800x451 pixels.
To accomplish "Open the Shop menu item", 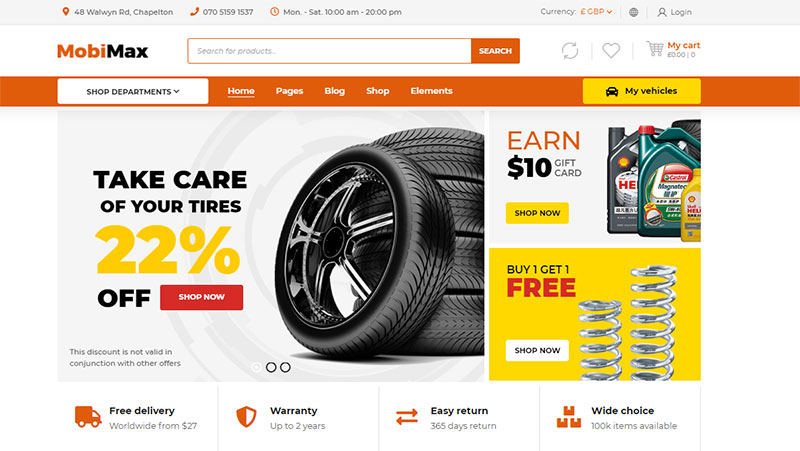I will tap(378, 91).
